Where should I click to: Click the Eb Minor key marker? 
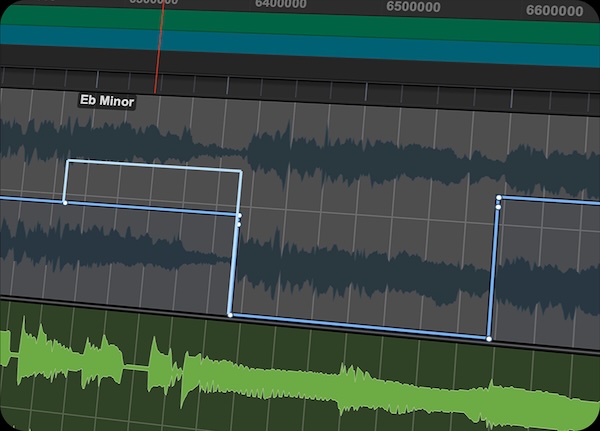coord(106,100)
